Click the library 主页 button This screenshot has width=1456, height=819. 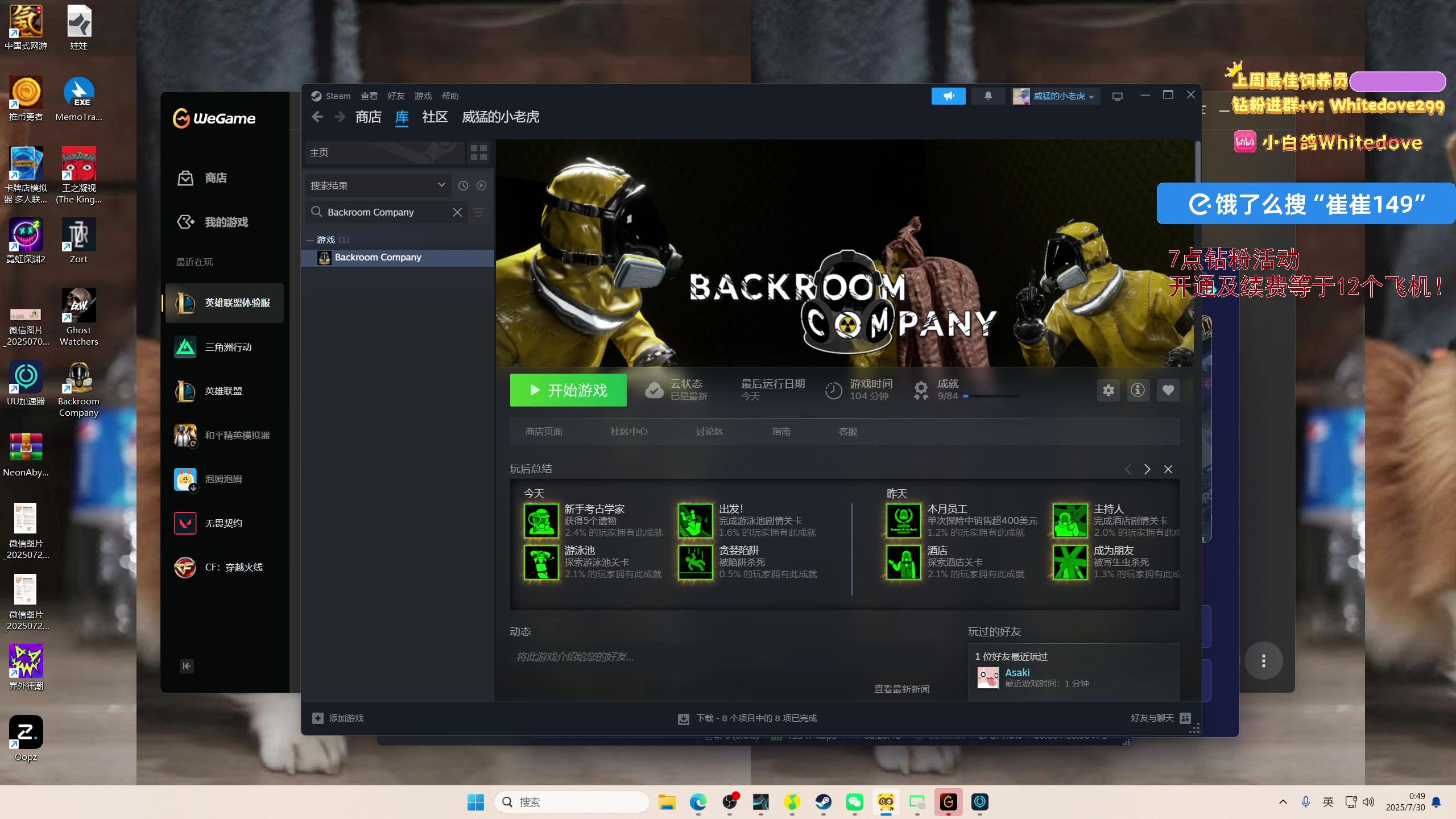click(x=384, y=152)
